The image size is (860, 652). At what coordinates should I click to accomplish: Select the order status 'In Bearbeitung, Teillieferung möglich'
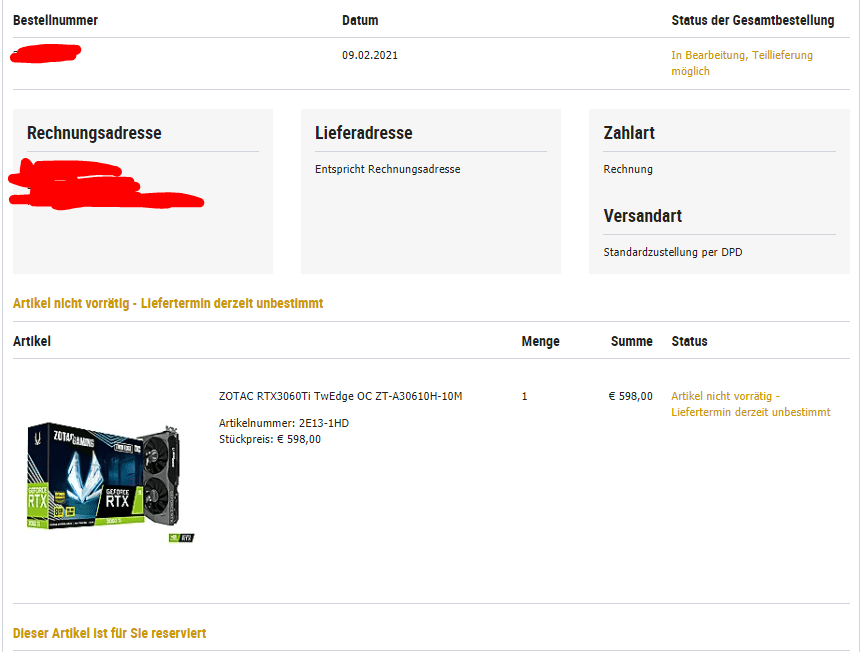pyautogui.click(x=742, y=63)
